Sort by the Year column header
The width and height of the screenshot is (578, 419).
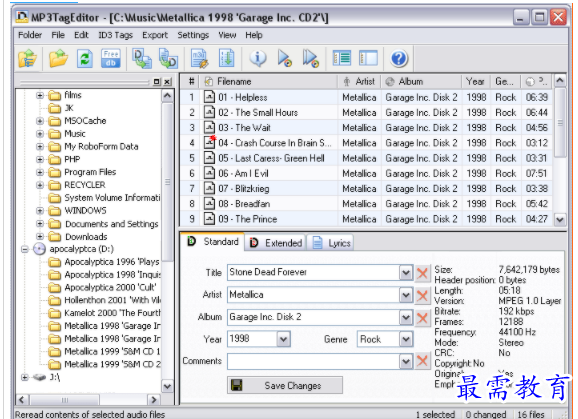[476, 81]
